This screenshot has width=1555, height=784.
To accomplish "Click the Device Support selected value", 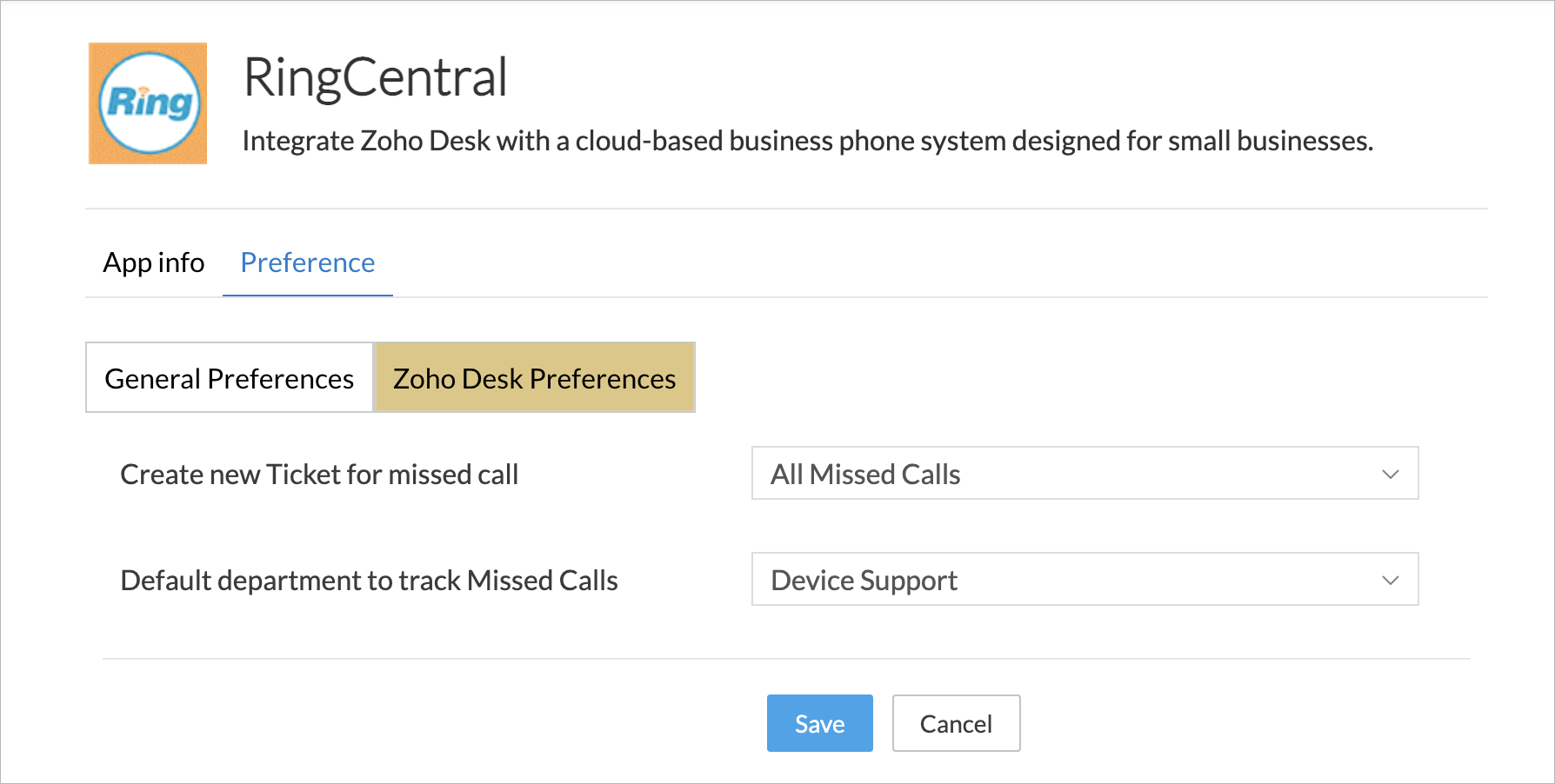I will coord(864,581).
